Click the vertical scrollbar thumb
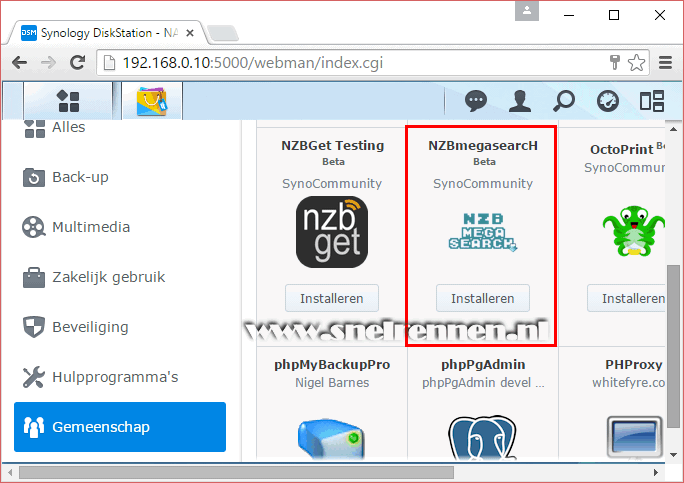 [x=674, y=347]
